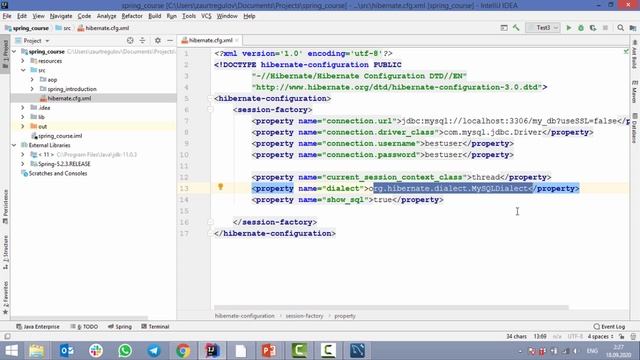Collapse all in Project panel
This screenshot has width=640, height=360.
[142, 40]
